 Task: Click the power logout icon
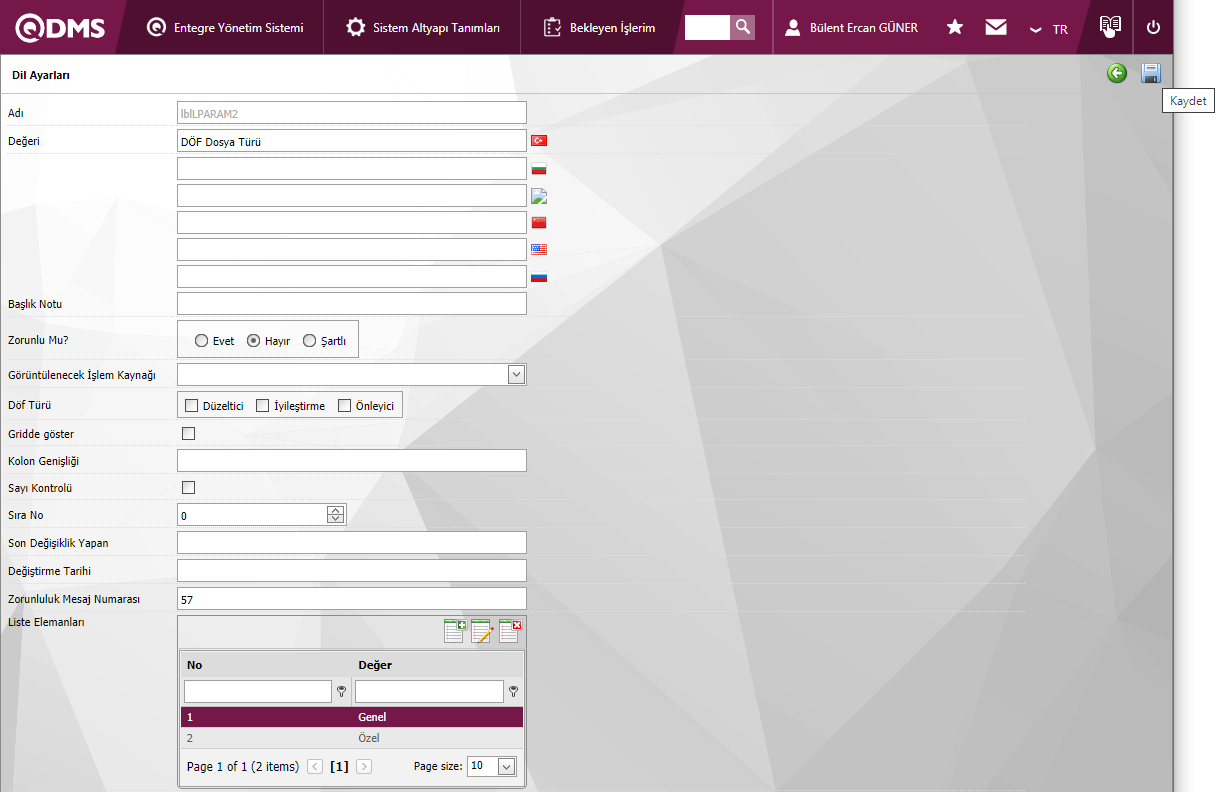1153,27
